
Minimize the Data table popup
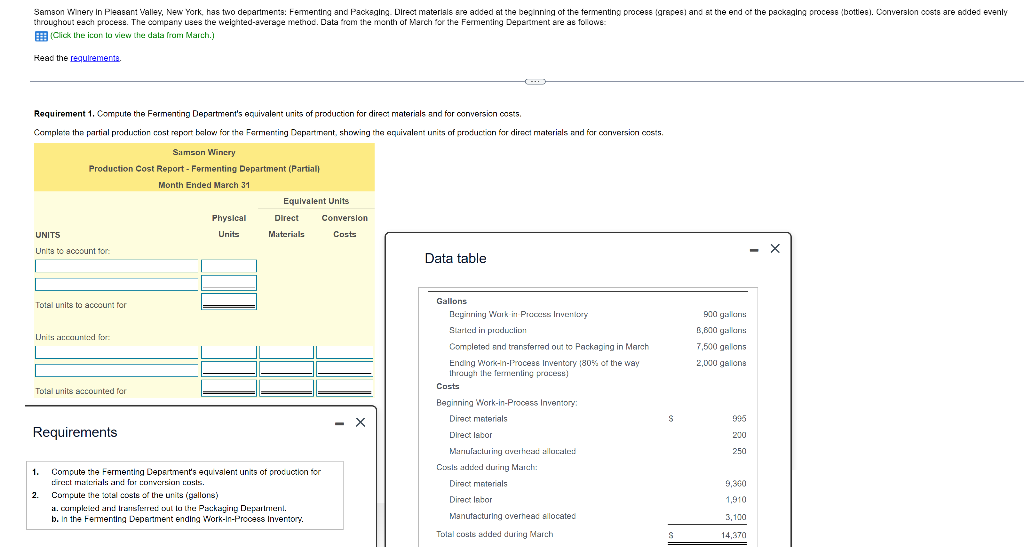pos(754,249)
